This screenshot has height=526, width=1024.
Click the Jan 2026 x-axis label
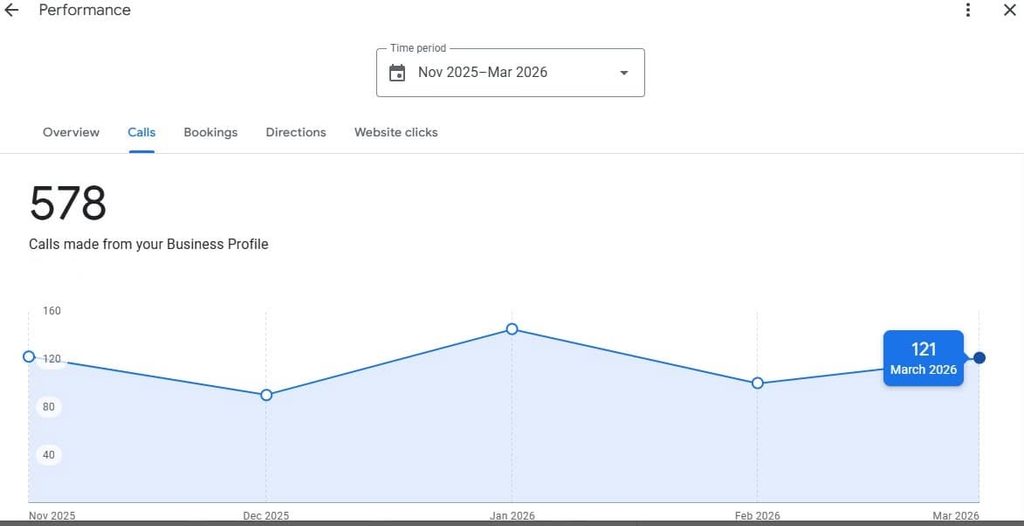pyautogui.click(x=512, y=516)
